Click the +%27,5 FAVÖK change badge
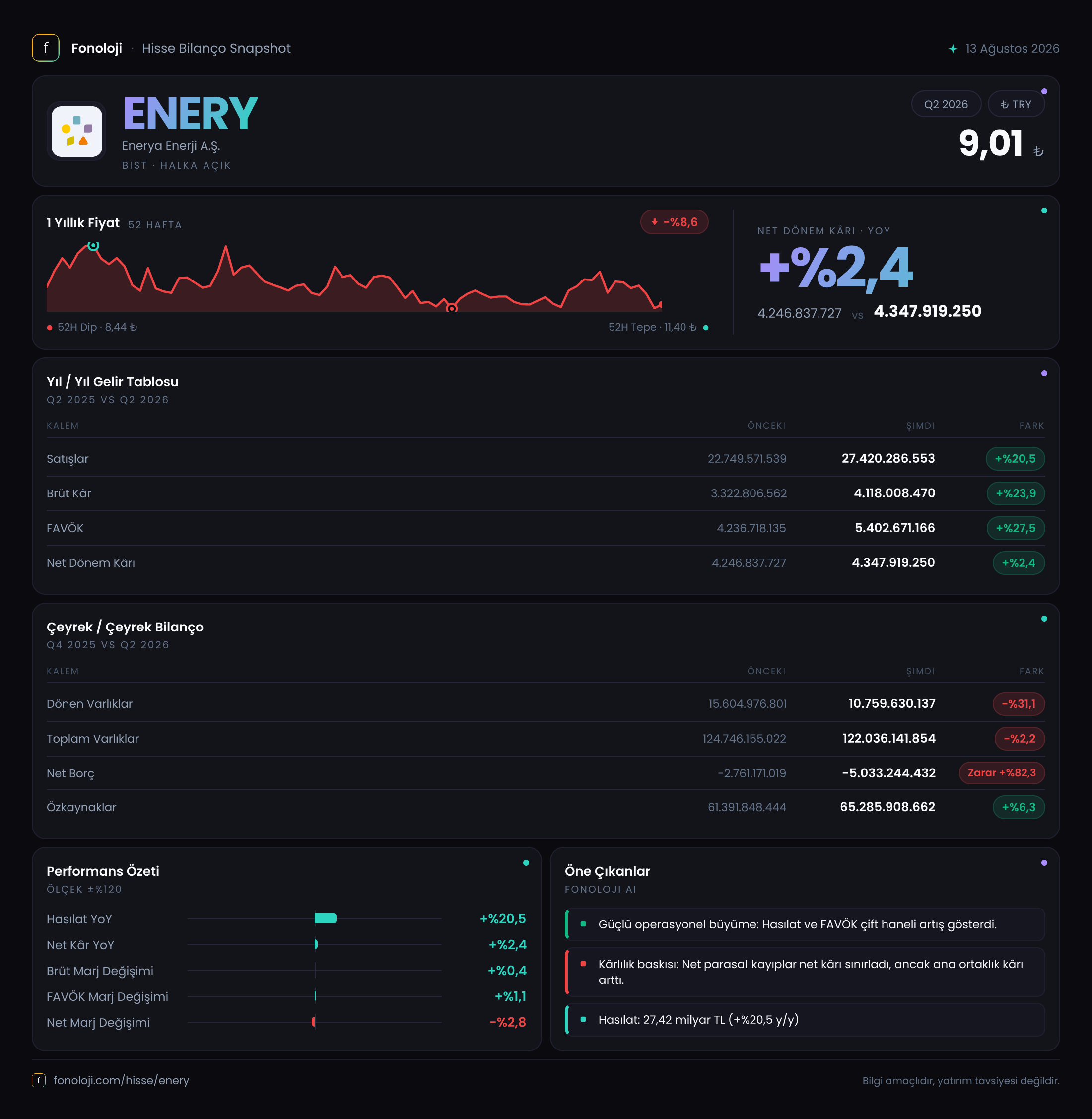1092x1119 pixels. point(1015,528)
